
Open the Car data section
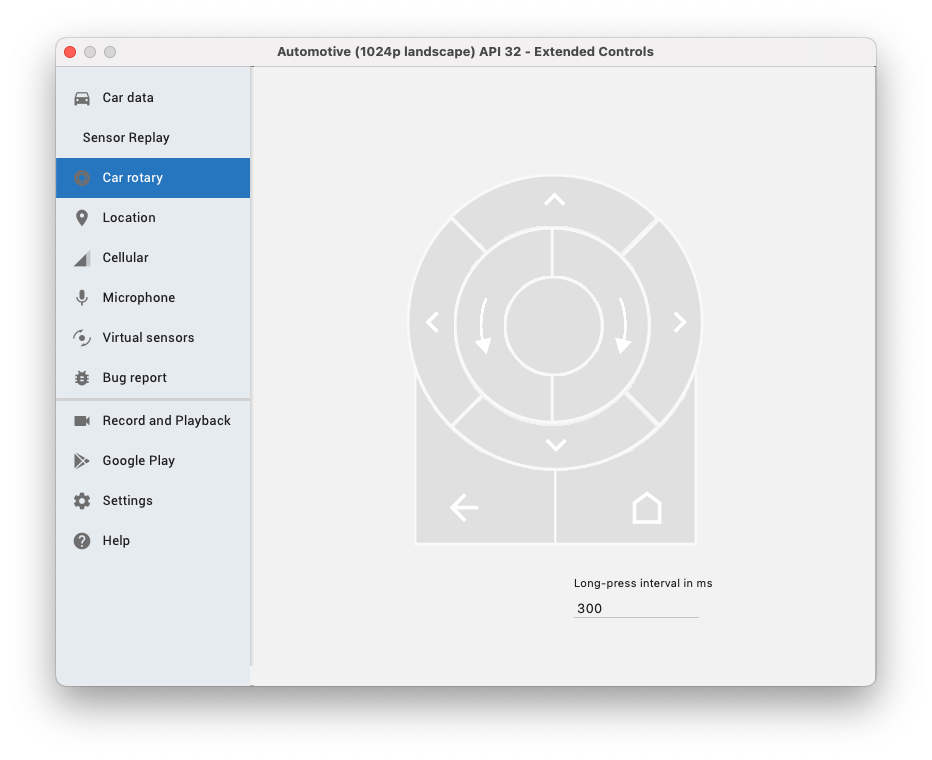click(128, 98)
